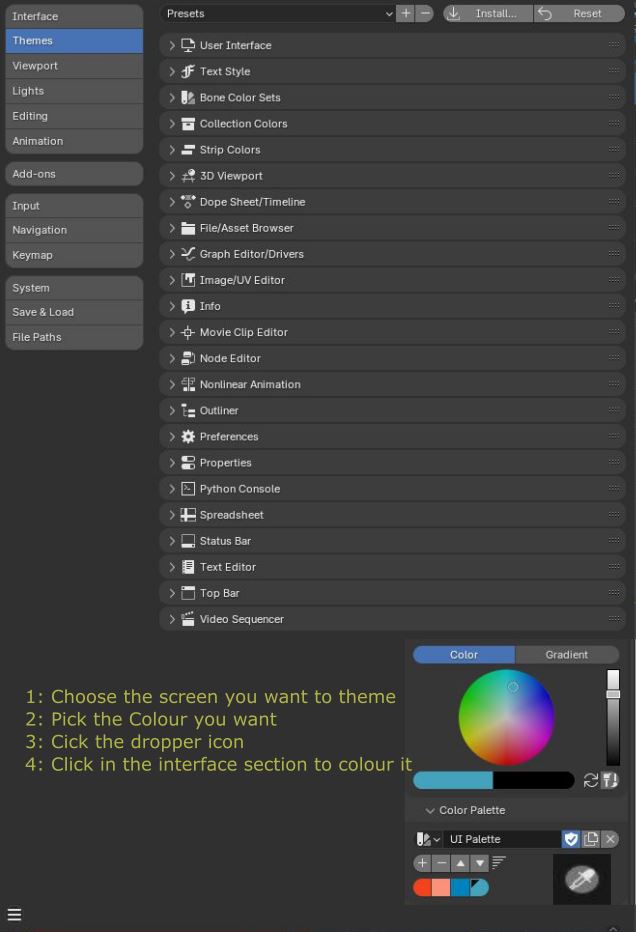The height and width of the screenshot is (932, 636).
Task: Click the Video Sequencer row grip handle
Action: pos(614,619)
